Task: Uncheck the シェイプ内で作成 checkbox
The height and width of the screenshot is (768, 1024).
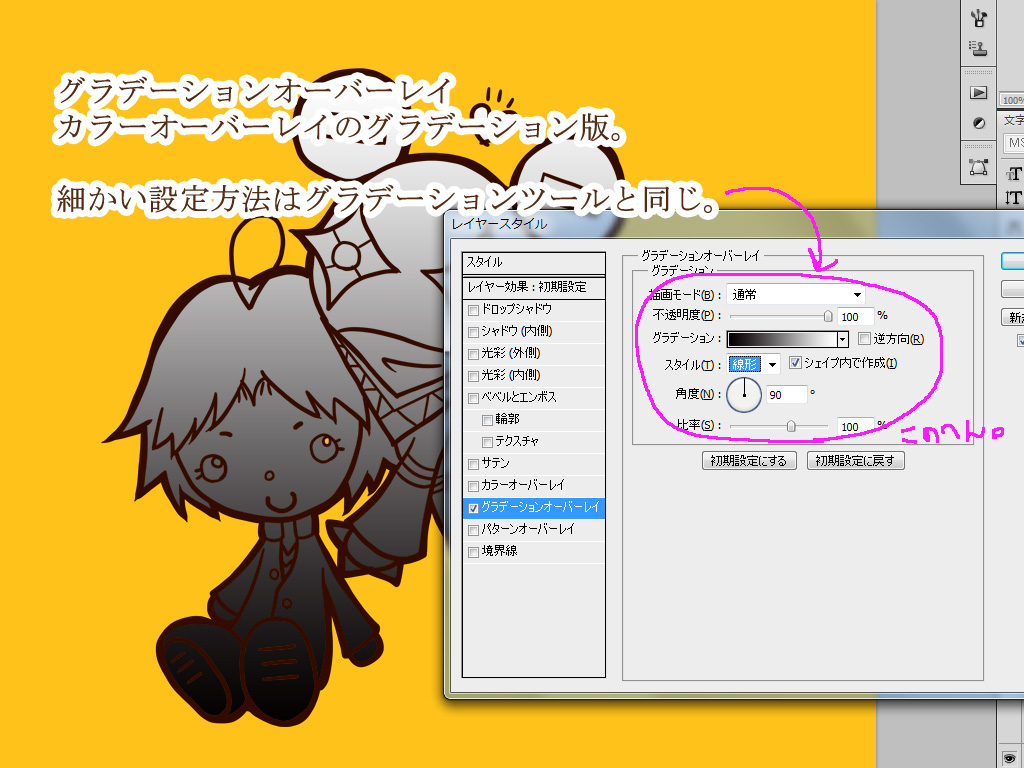Action: point(796,364)
